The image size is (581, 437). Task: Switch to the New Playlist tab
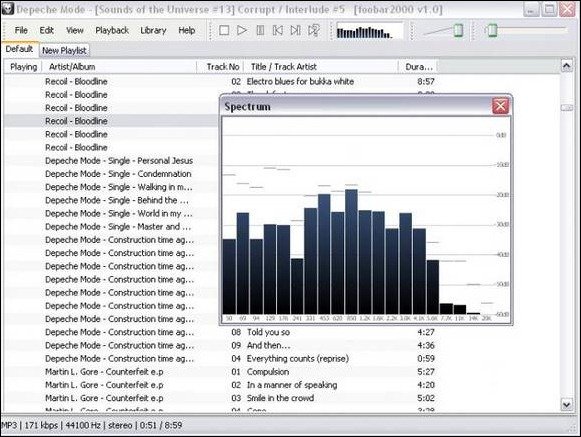pyautogui.click(x=64, y=50)
